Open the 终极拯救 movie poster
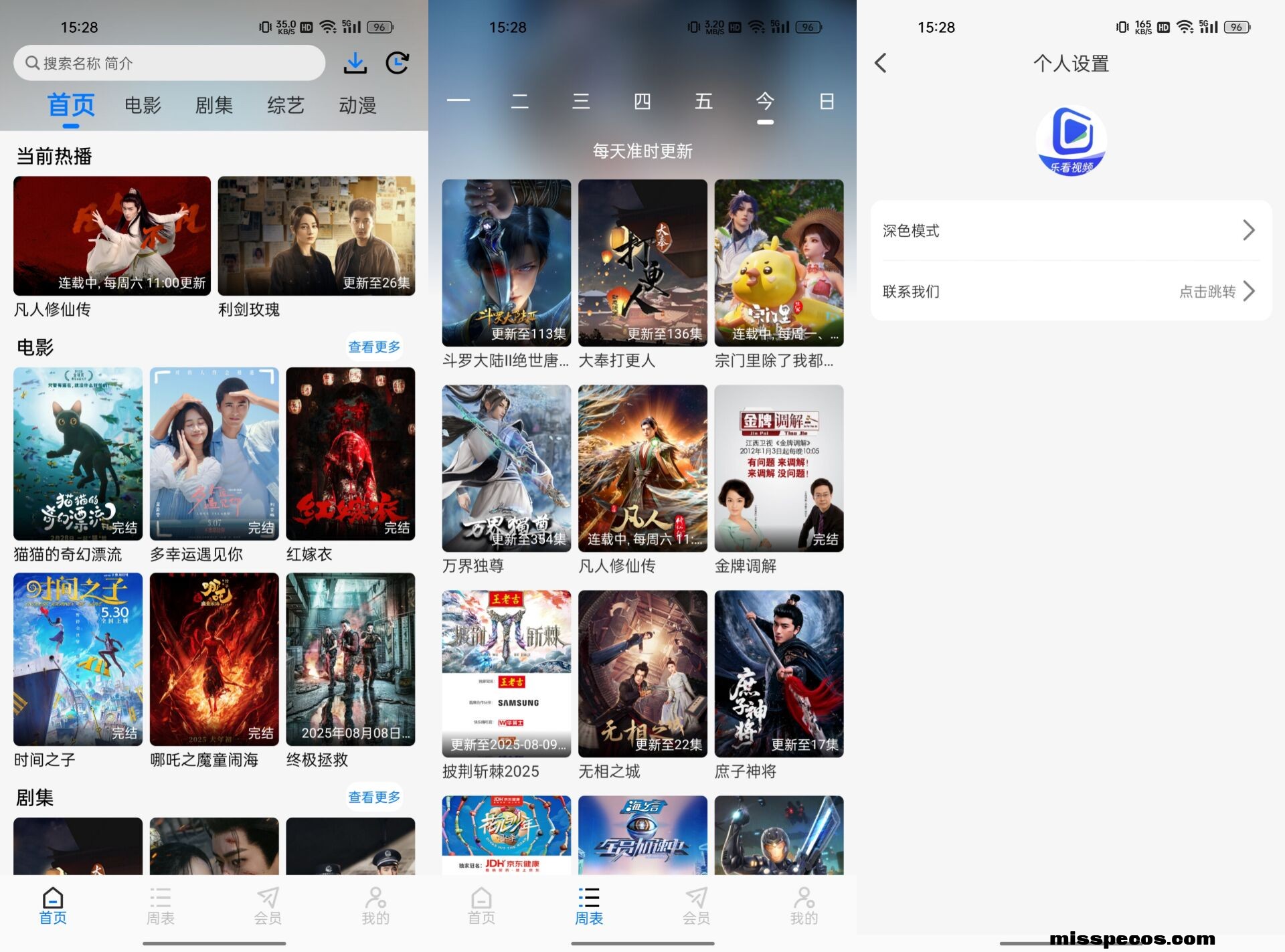This screenshot has width=1285, height=952. point(351,659)
